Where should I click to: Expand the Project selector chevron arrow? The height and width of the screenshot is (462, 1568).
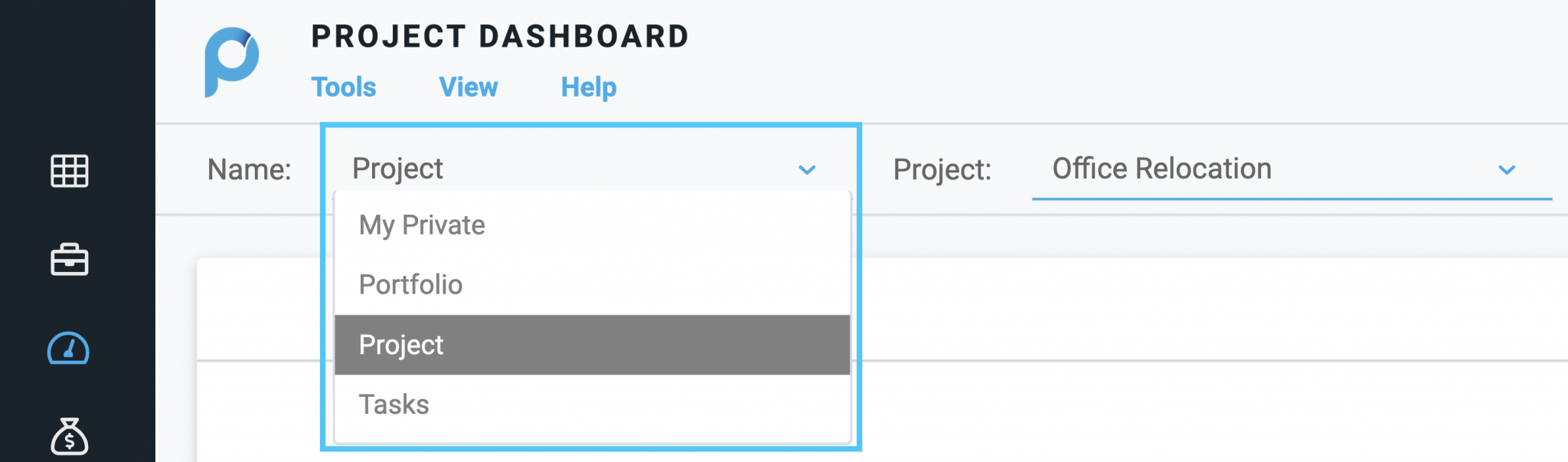click(1507, 169)
